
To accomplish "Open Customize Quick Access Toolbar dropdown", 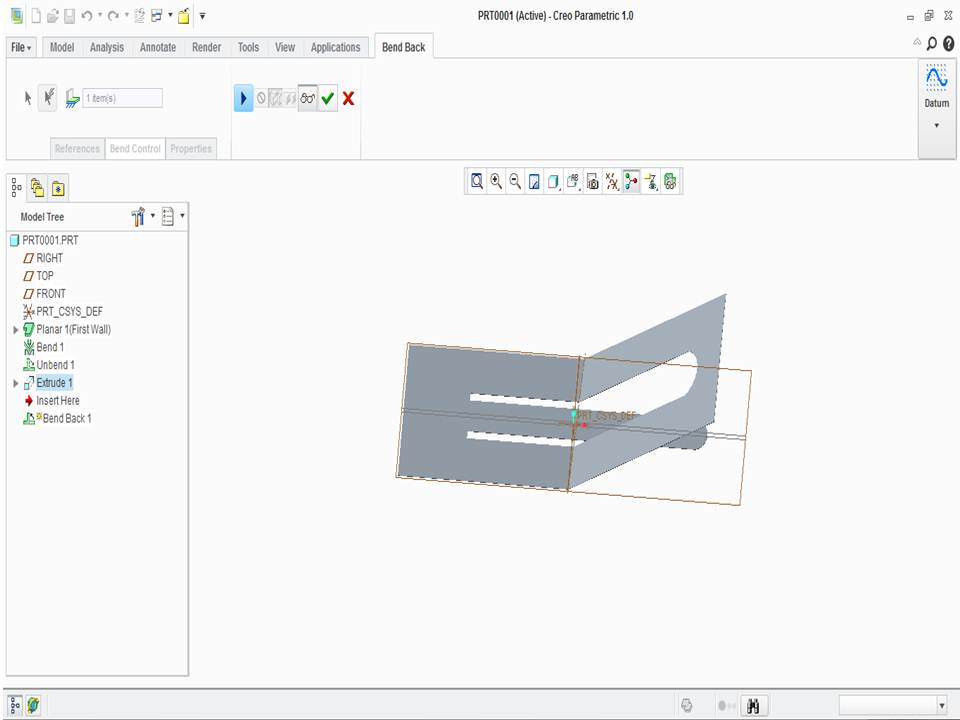I will [202, 16].
